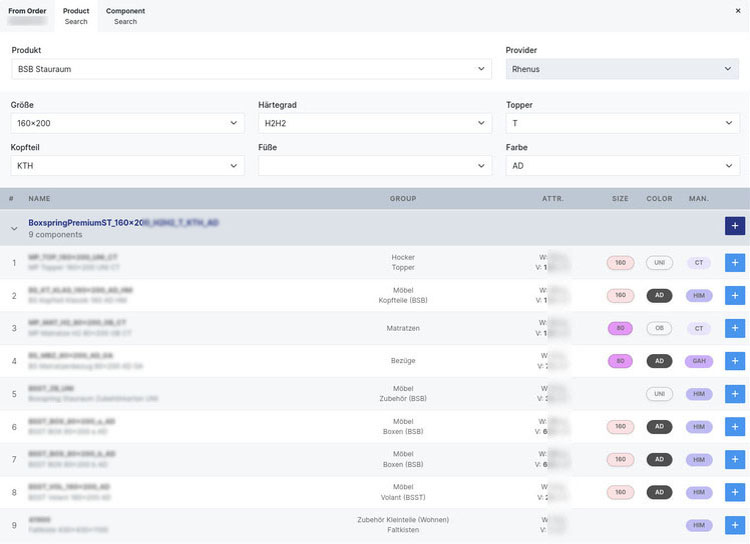Add row 8 Volant component with plus icon
This screenshot has width=750, height=544.
pos(734,492)
